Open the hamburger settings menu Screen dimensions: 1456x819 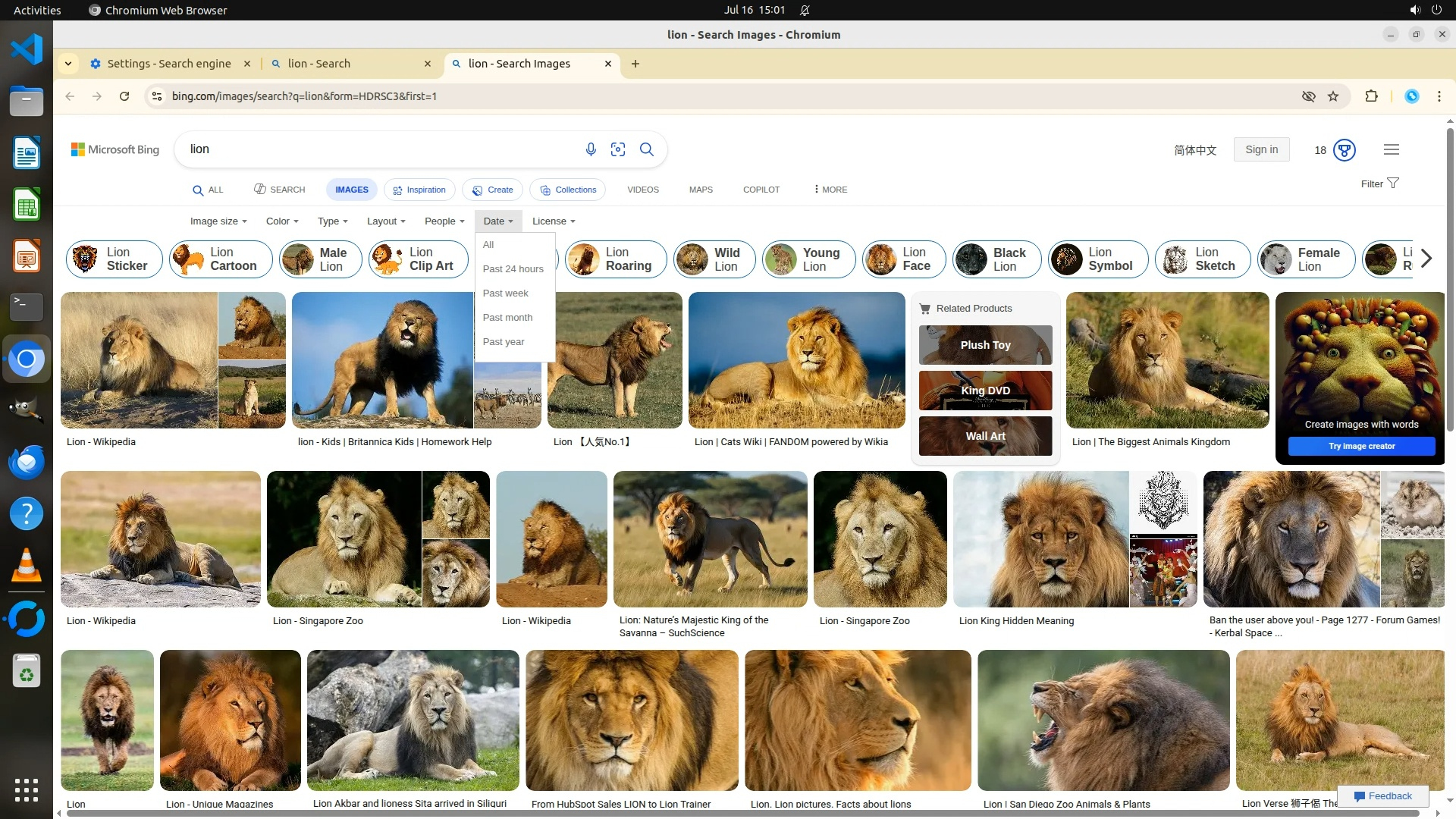point(1391,149)
